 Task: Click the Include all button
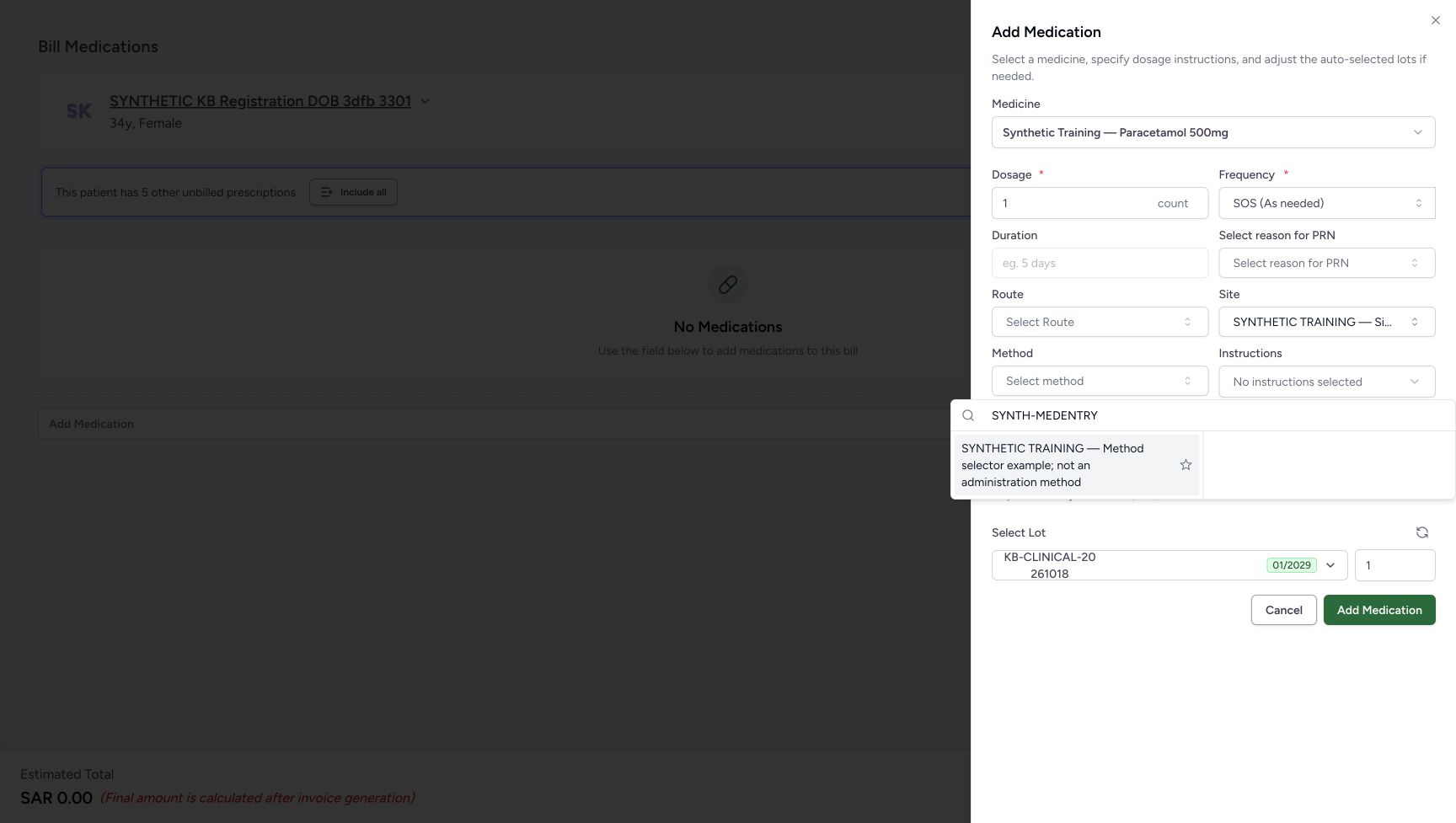(x=353, y=192)
